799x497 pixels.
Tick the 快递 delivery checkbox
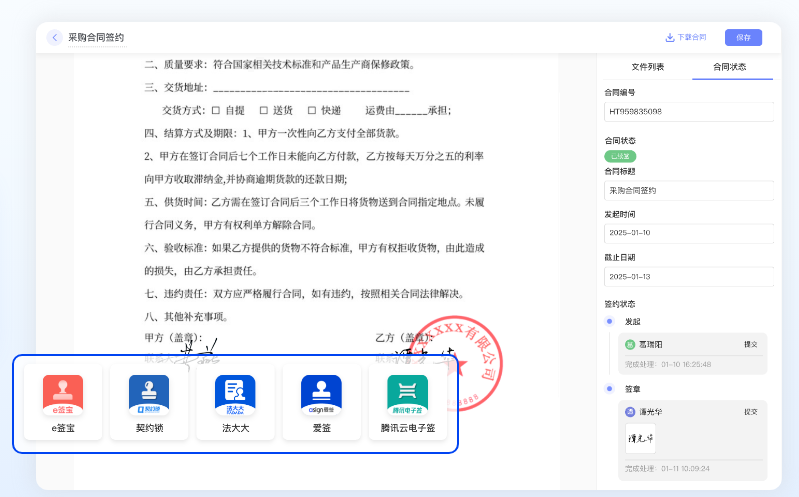tap(311, 110)
